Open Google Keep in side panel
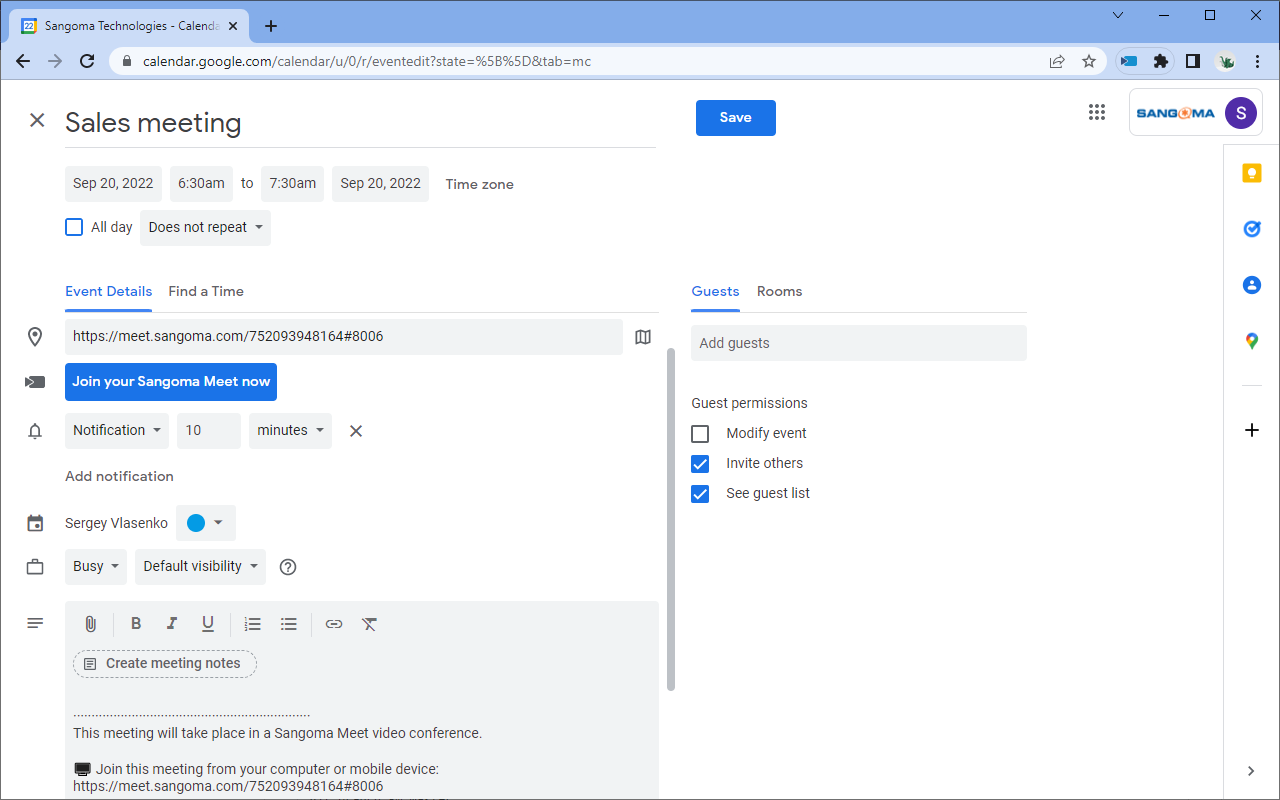 point(1251,173)
